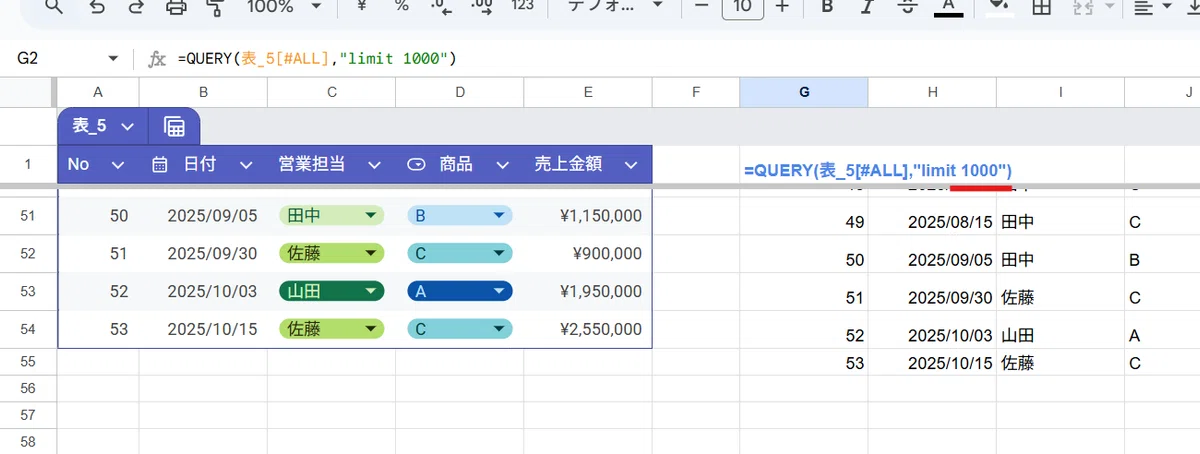Screen dimensions: 1200x454
Task: Print the spreadsheet
Action: click(x=176, y=6)
